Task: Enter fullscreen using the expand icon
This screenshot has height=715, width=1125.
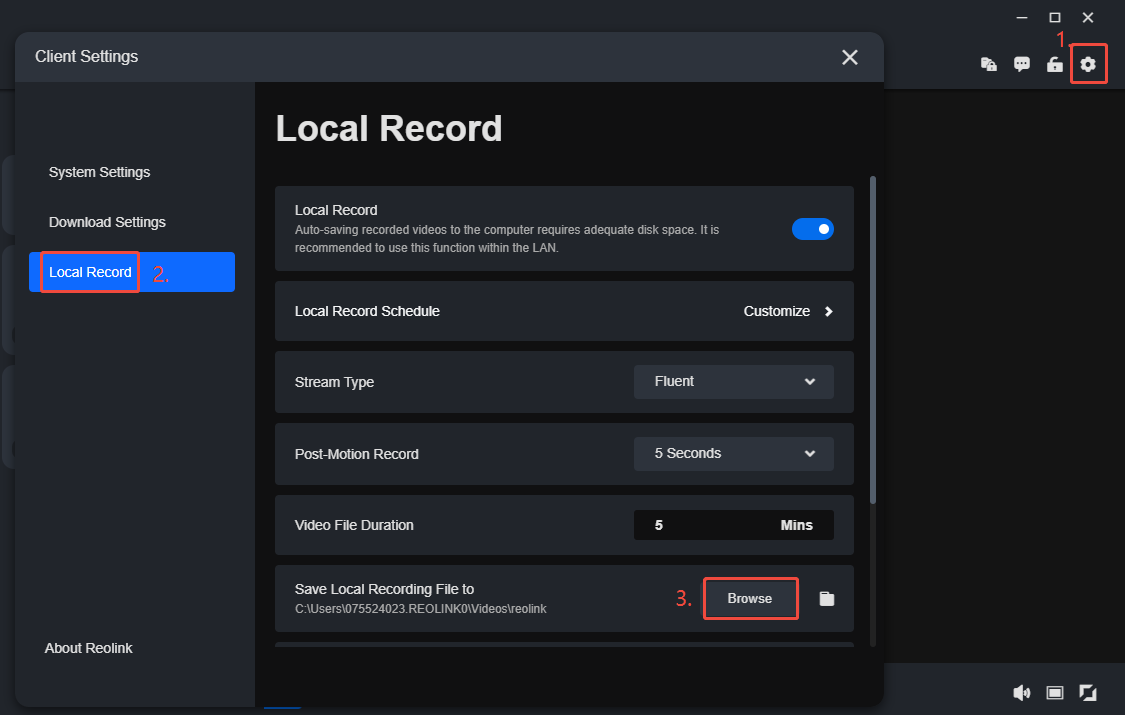Action: [x=1087, y=692]
